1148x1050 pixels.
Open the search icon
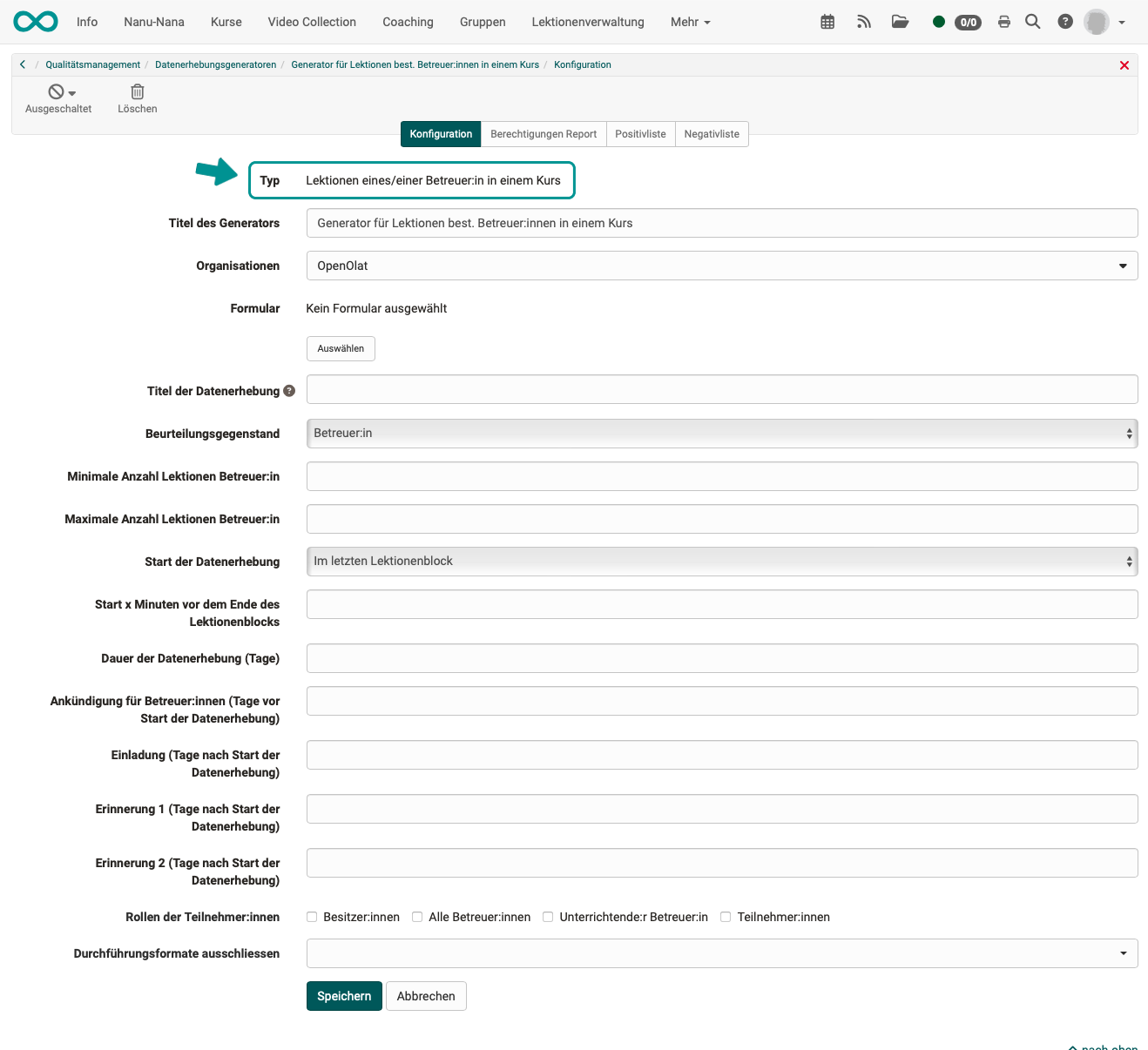[1032, 21]
